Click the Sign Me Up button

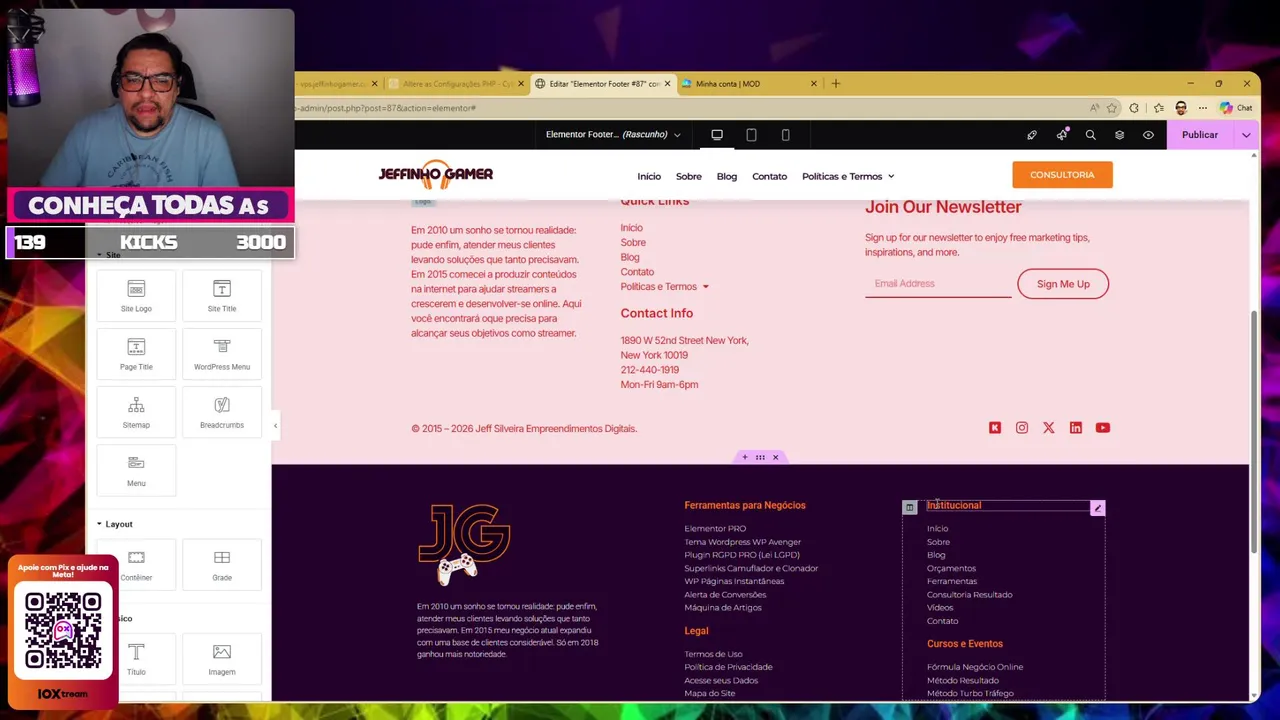1063,284
